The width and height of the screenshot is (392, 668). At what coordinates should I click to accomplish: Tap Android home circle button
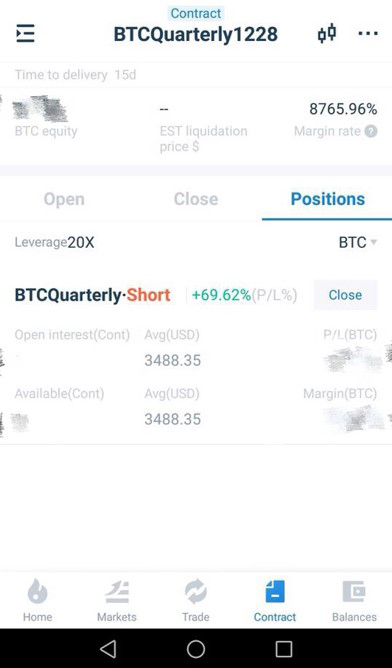pyautogui.click(x=196, y=649)
